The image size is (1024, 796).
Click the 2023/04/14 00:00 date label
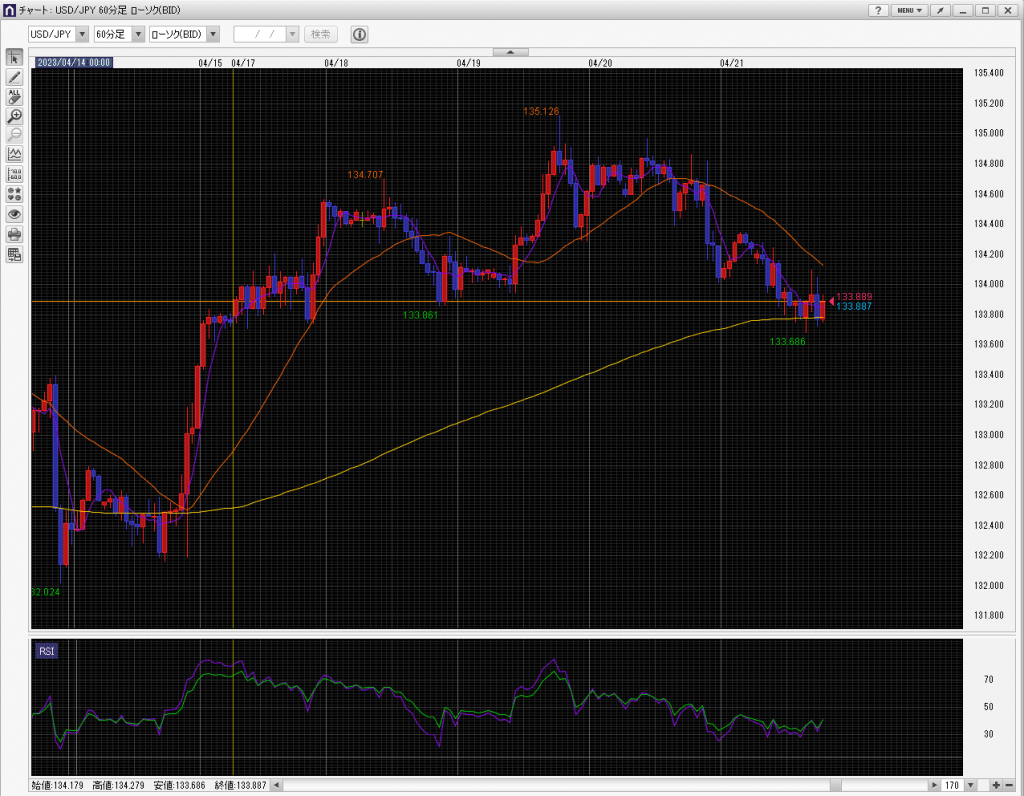point(73,63)
